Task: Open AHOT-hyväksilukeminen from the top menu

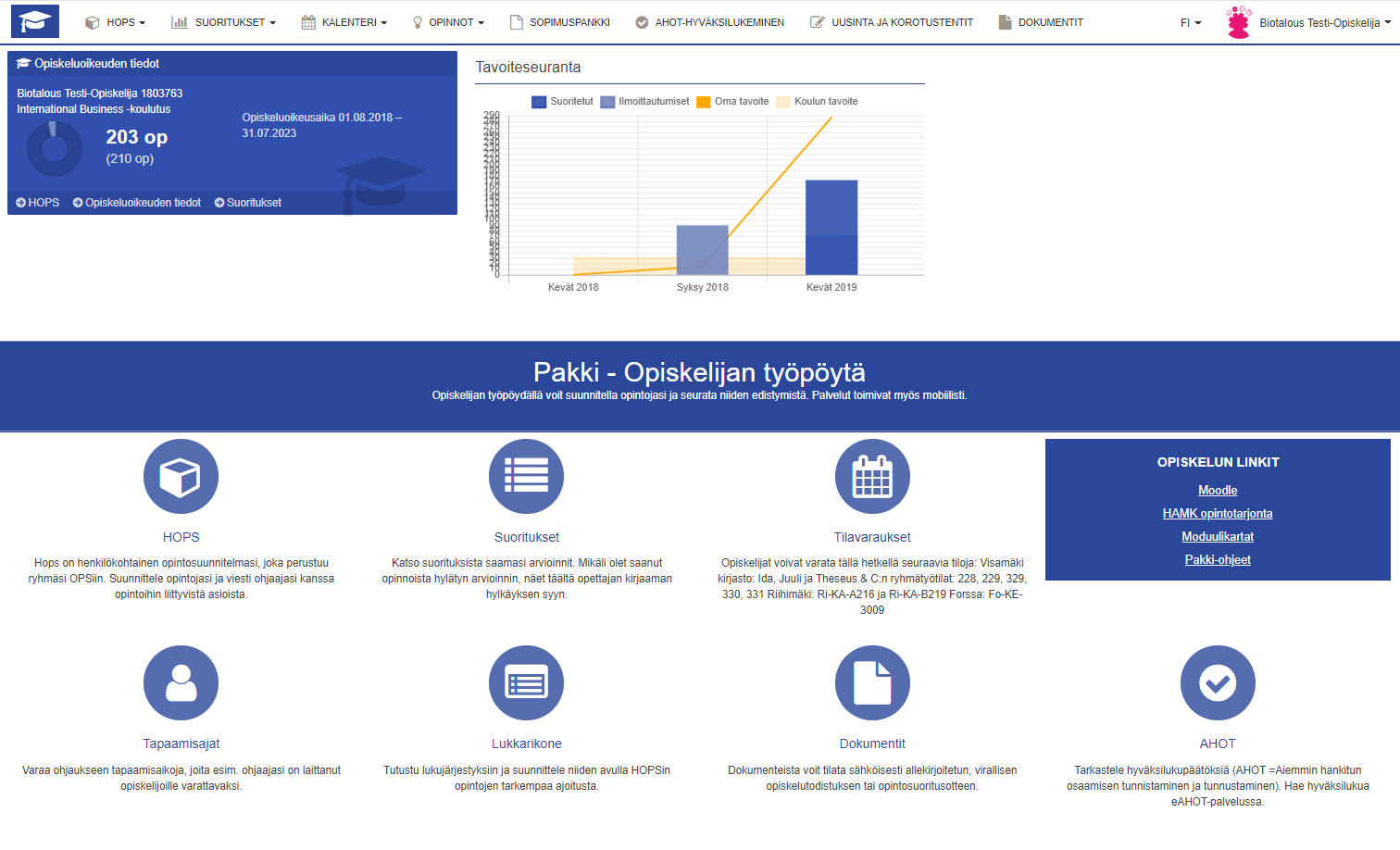Action: pos(719,22)
